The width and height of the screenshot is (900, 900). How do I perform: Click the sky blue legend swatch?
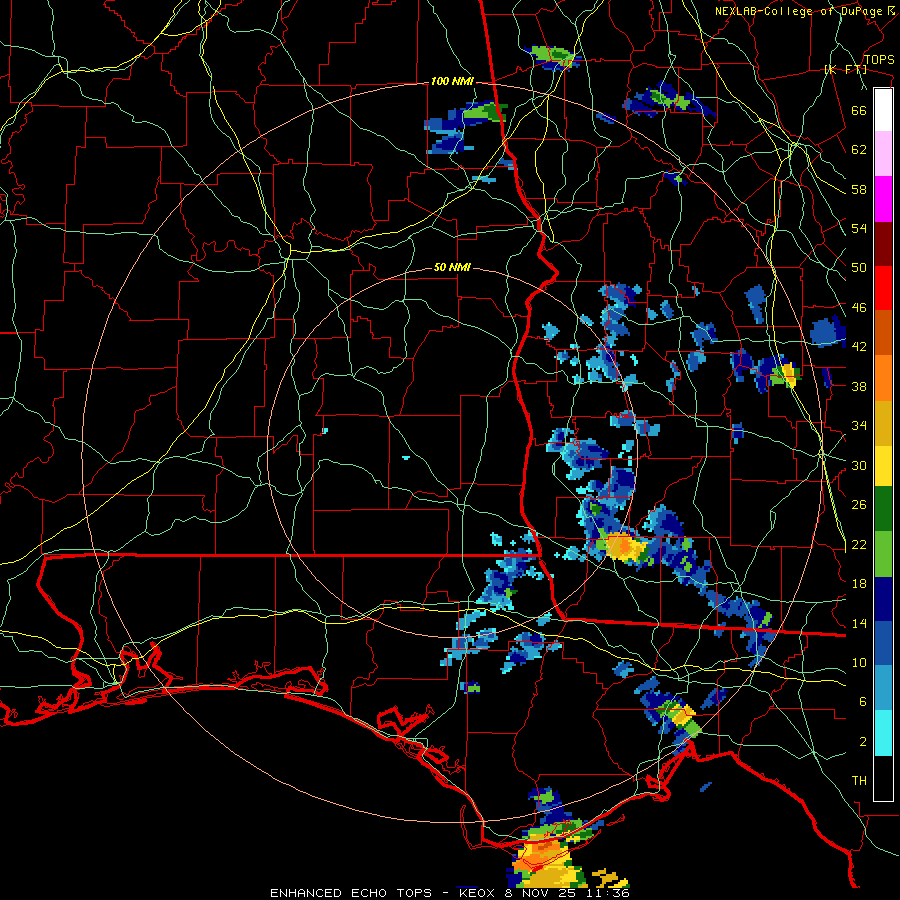pyautogui.click(x=883, y=688)
